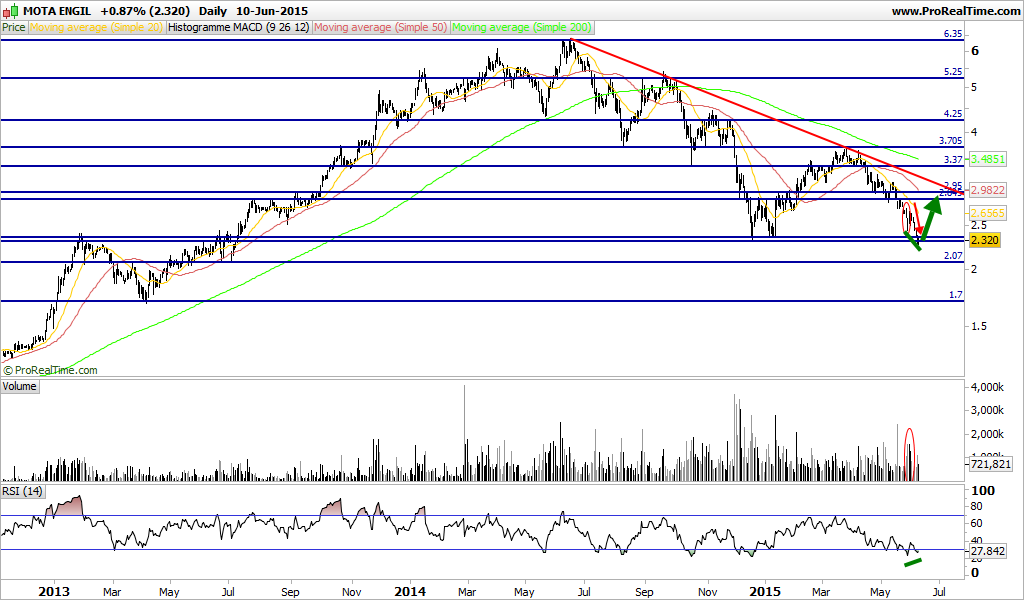The width and height of the screenshot is (1024, 600).
Task: Open the www.ProRealTime.com link
Action: (x=955, y=11)
